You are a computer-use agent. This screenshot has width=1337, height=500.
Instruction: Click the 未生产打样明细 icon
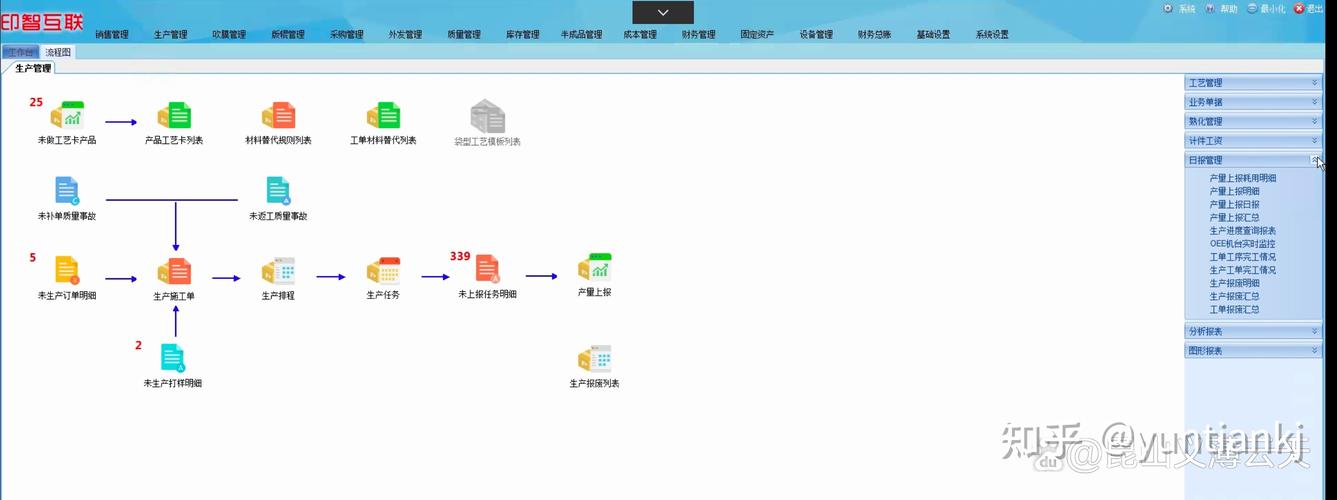173,359
